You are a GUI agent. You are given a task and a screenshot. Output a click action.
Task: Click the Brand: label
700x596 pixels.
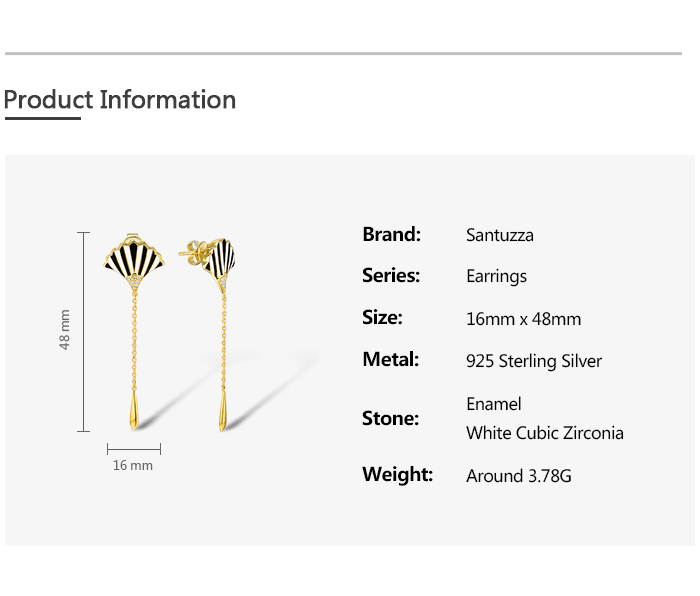coord(391,235)
